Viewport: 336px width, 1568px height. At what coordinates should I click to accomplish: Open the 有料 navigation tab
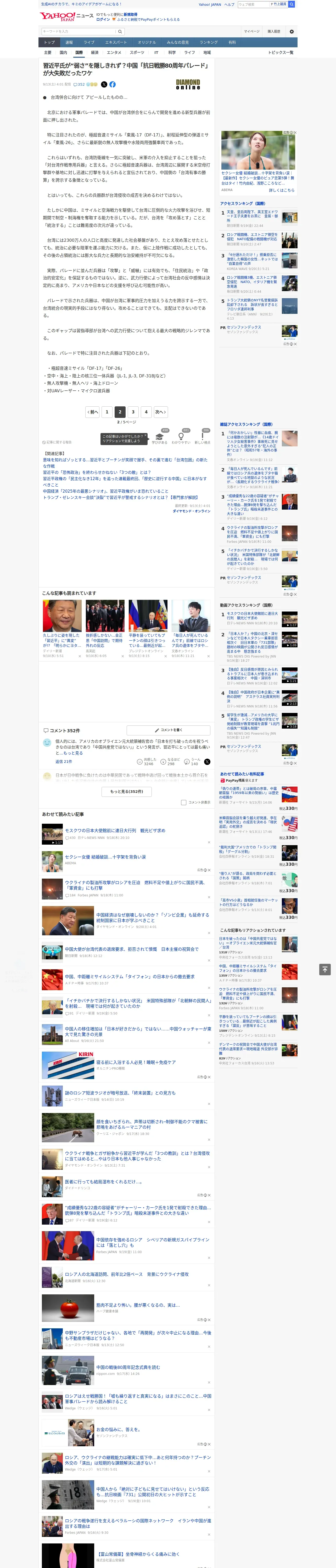coord(232,43)
